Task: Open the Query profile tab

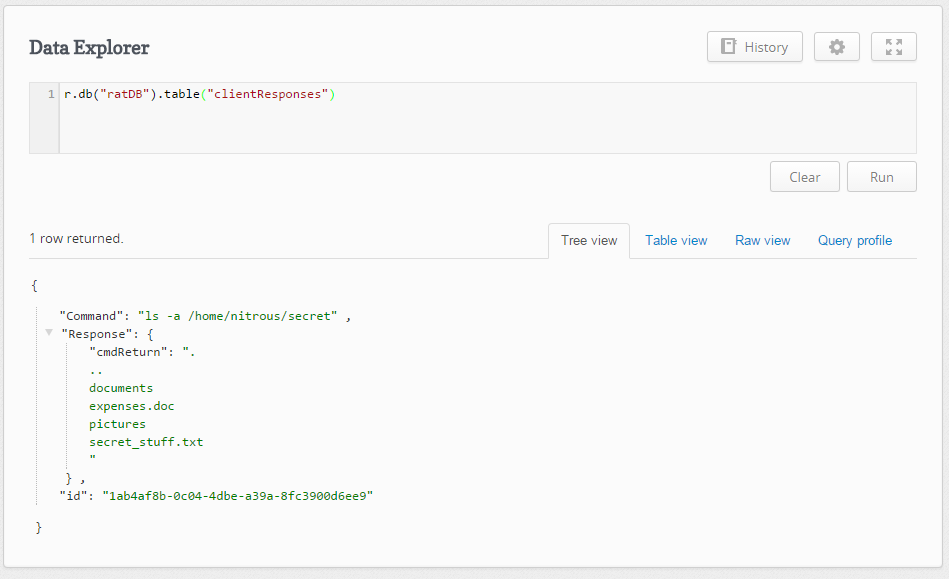Action: coord(854,240)
